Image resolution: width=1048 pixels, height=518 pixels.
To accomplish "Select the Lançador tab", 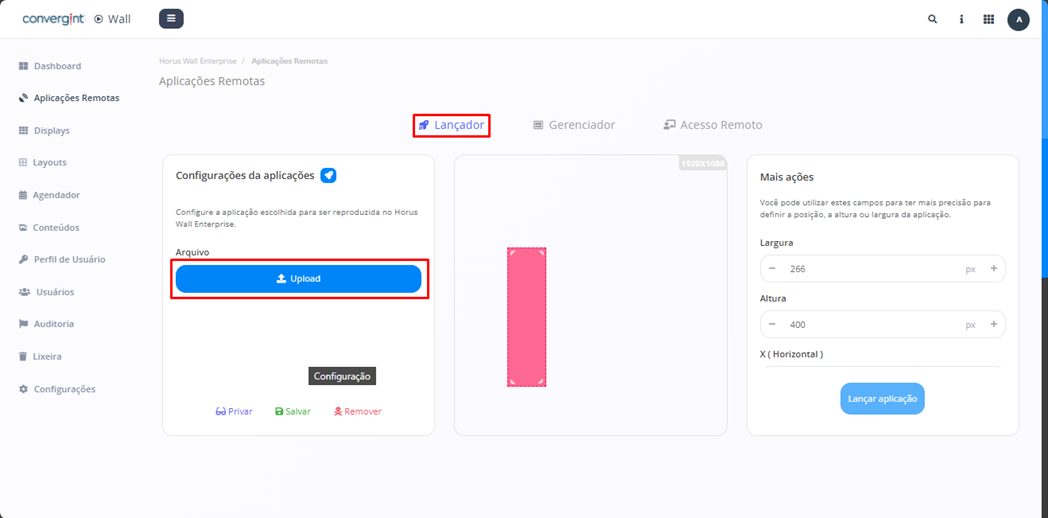I will point(451,125).
